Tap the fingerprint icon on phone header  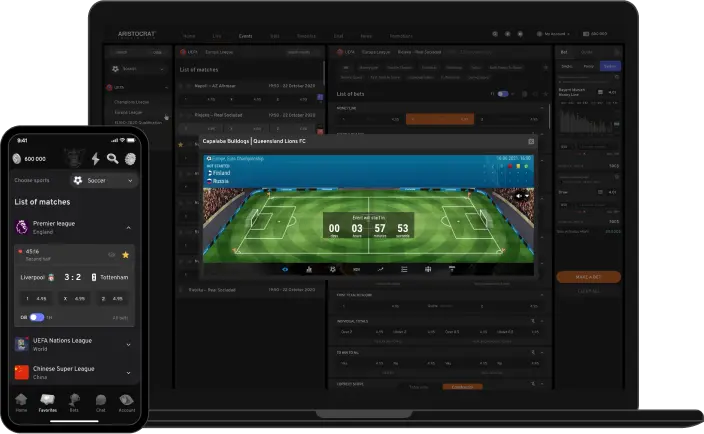pyautogui.click(x=130, y=159)
